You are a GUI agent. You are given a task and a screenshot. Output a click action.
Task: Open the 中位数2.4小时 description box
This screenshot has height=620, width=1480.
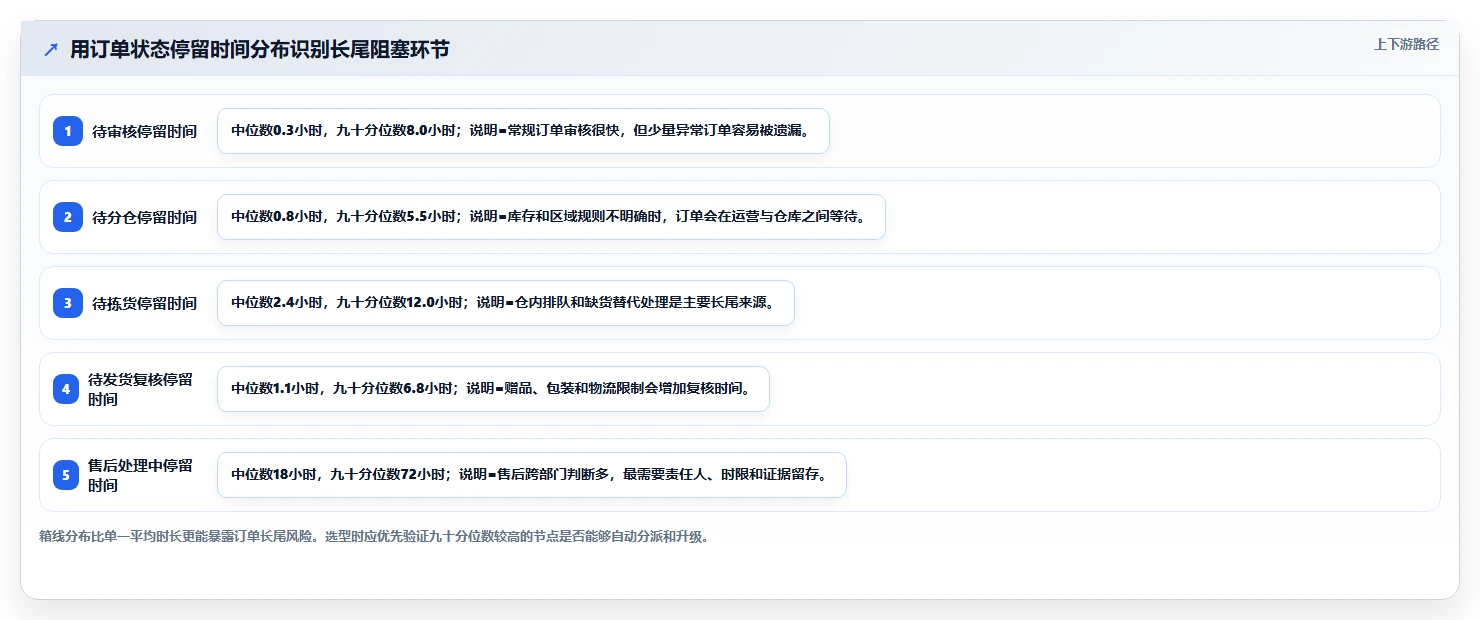point(506,303)
